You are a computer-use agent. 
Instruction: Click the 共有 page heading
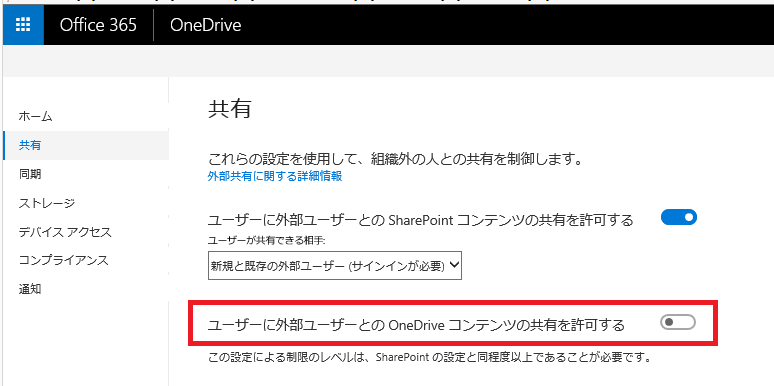(230, 109)
